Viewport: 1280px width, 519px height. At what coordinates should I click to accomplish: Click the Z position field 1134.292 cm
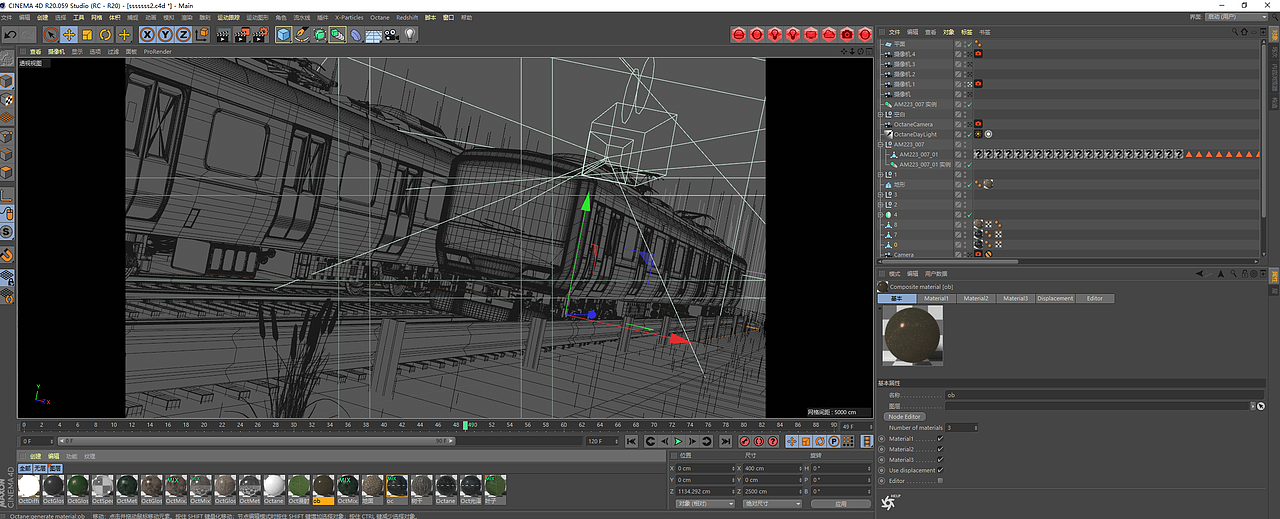(703, 491)
